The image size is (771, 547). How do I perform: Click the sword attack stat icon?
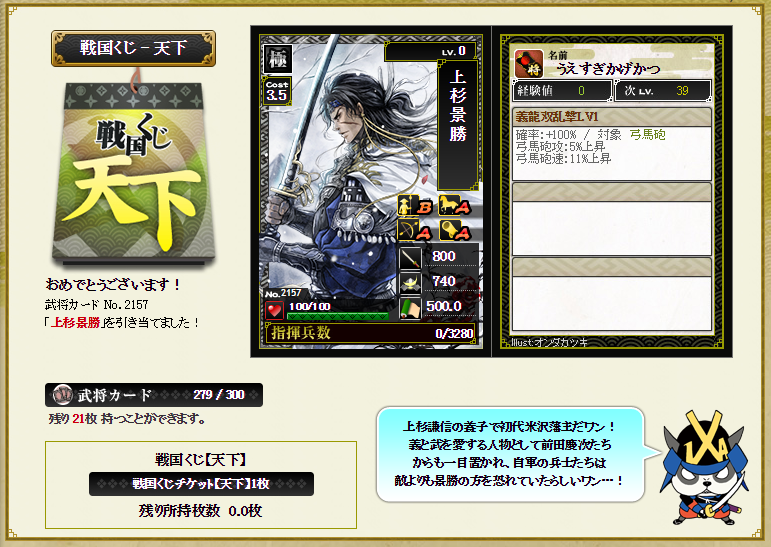[x=411, y=257]
